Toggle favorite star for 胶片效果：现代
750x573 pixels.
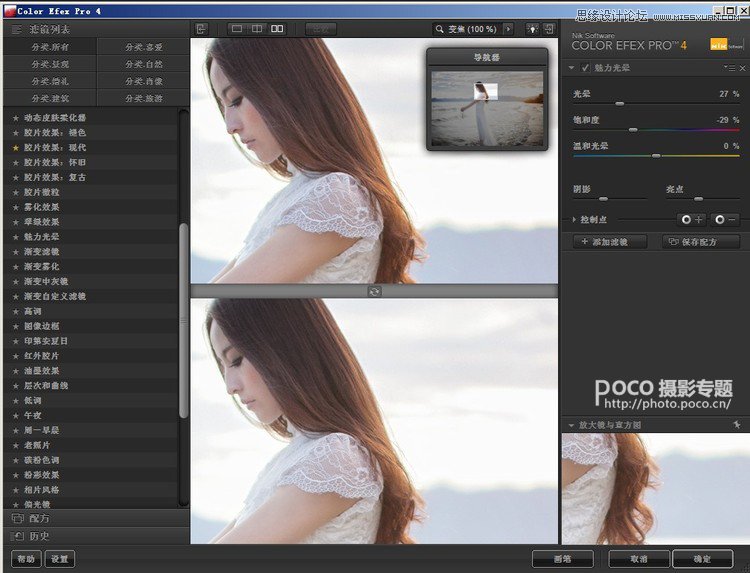coord(15,147)
